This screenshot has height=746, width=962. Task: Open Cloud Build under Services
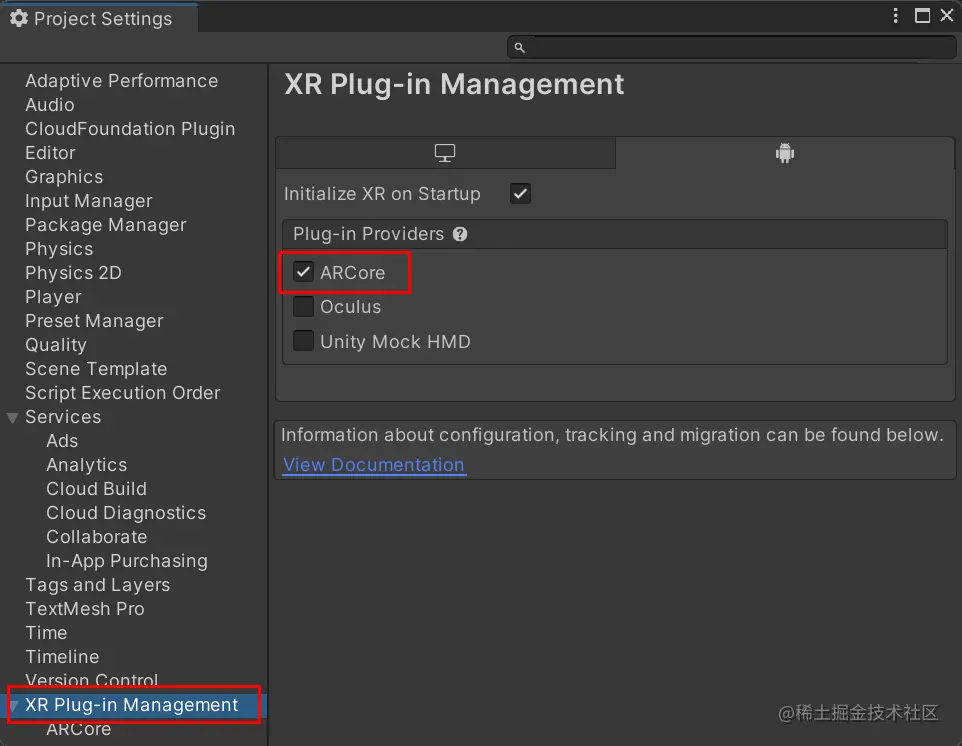(x=96, y=488)
